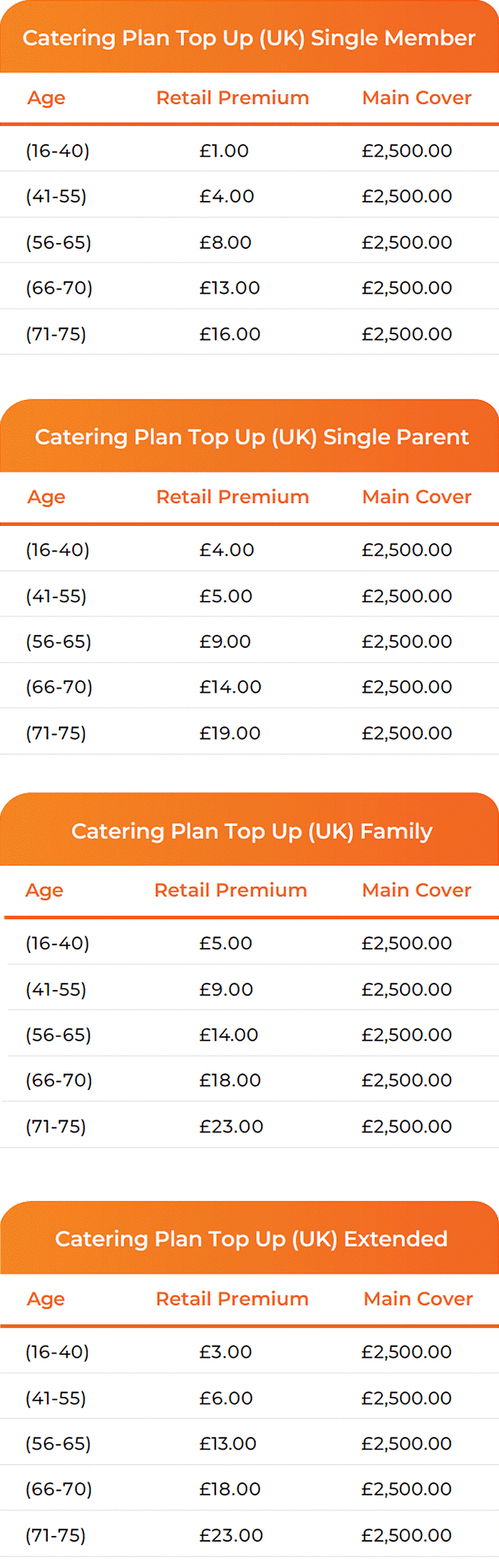
Task: Click Age column header in Single Member table
Action: 46,98
